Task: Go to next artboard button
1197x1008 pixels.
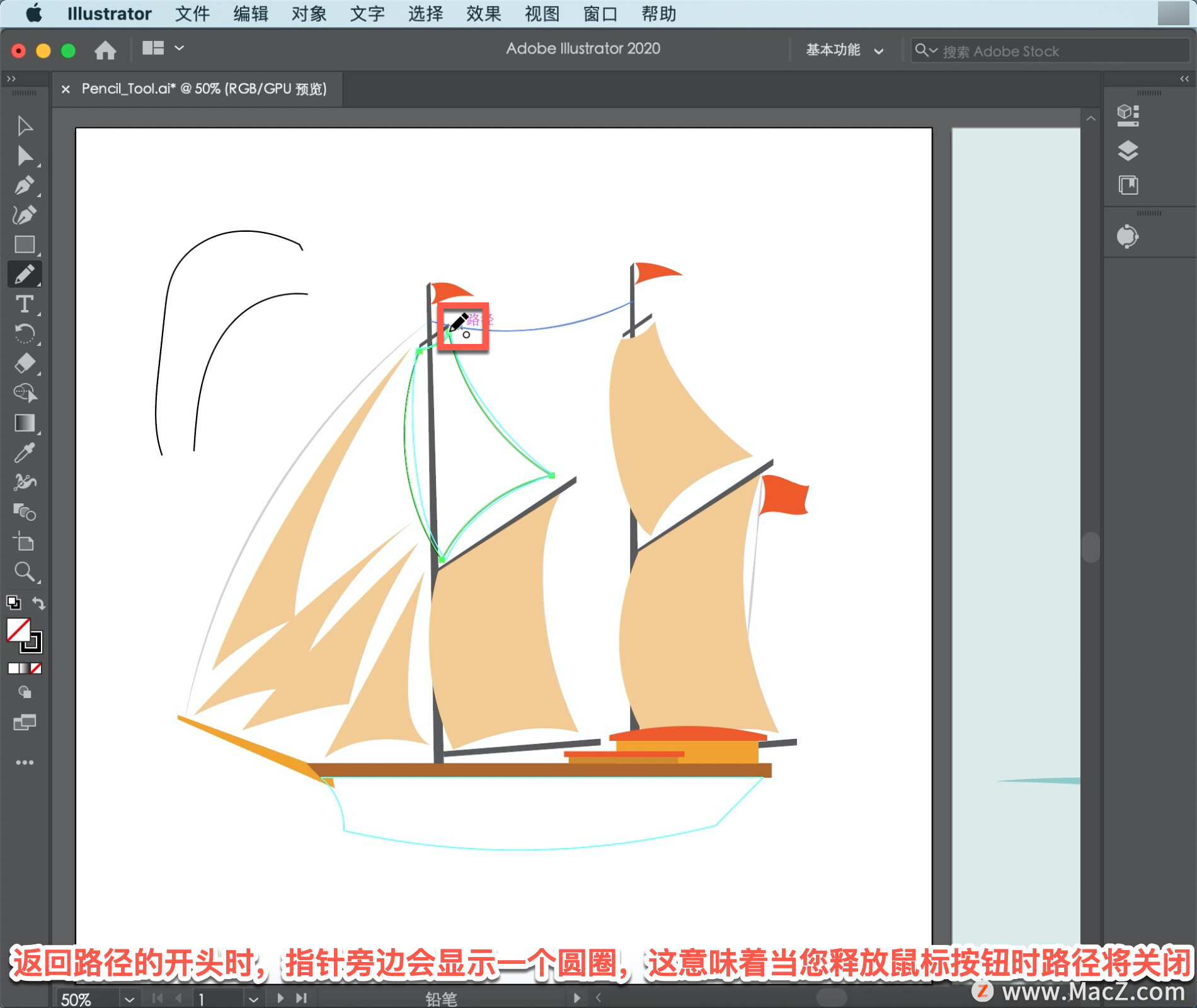Action: (x=280, y=998)
